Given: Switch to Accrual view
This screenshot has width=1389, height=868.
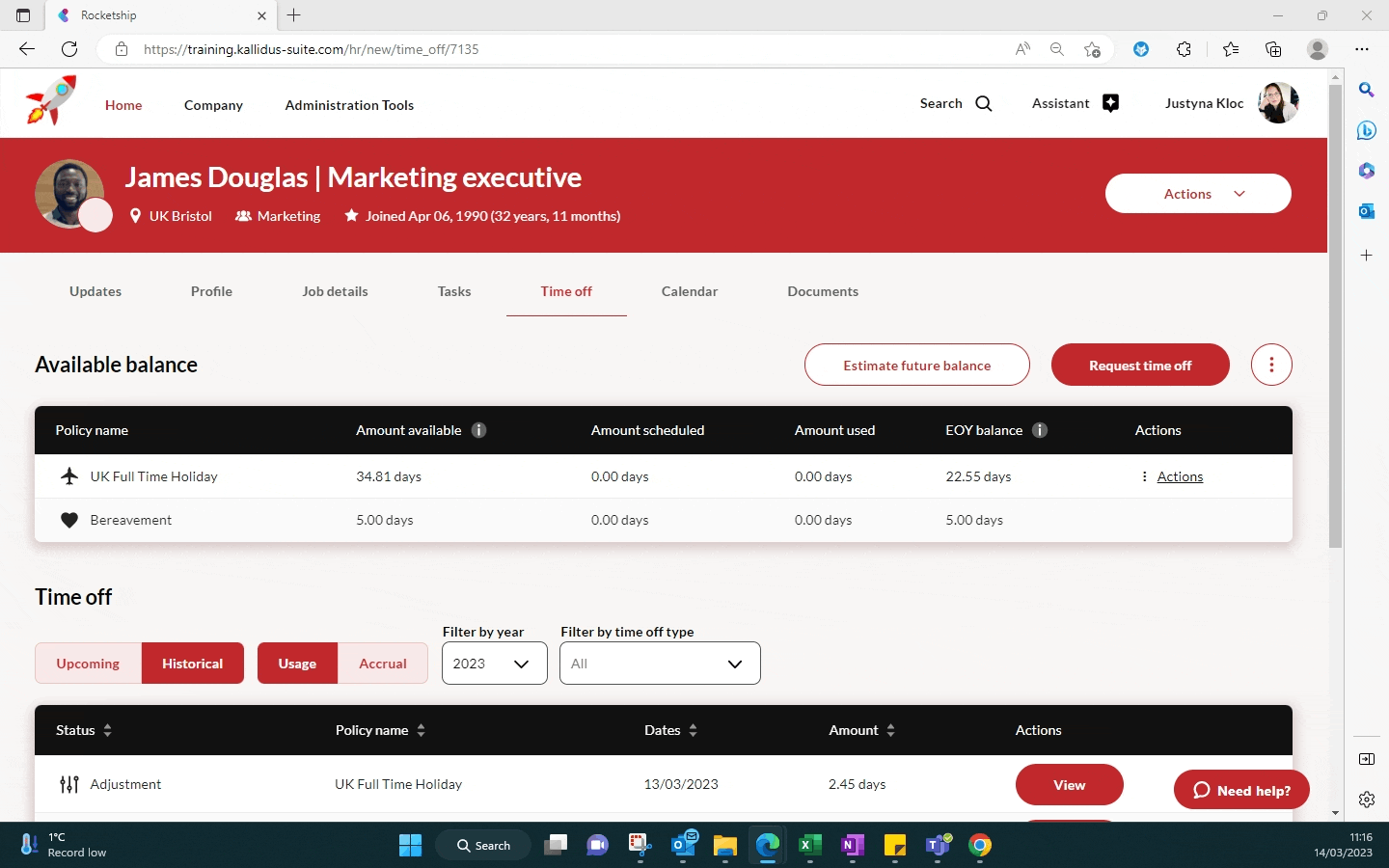Looking at the screenshot, I should pyautogui.click(x=382, y=664).
